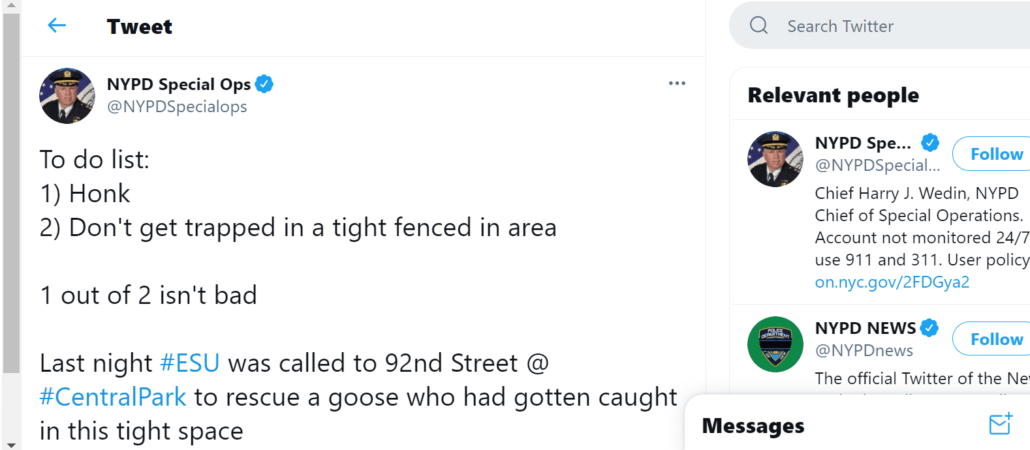
Task: Open NYPD Special Ops tweet author avatar
Action: point(67,96)
